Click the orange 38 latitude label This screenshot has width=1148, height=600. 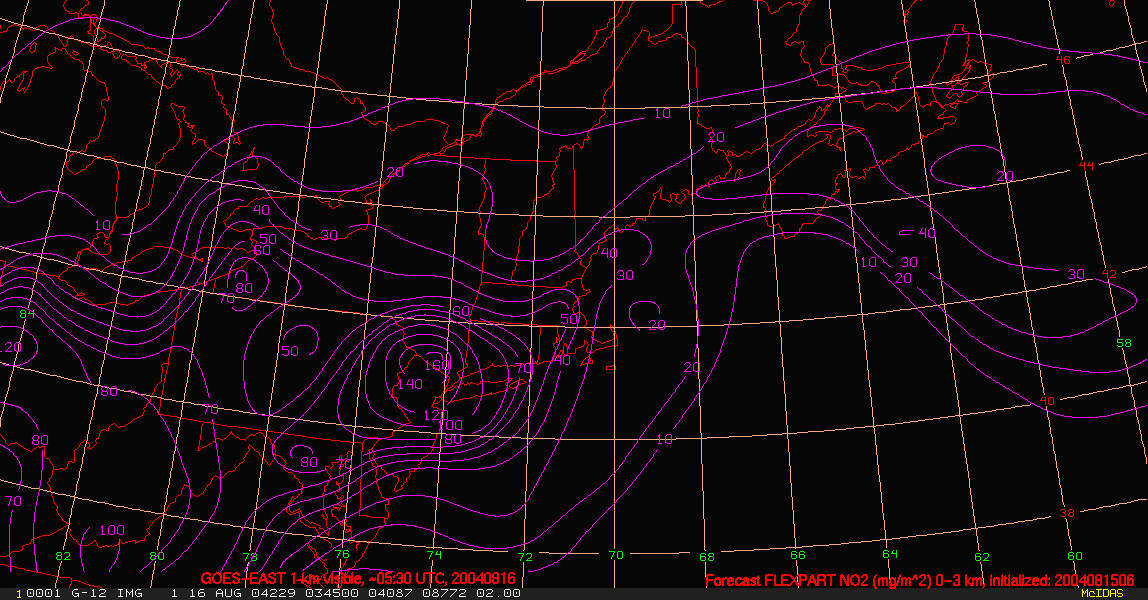point(1067,513)
